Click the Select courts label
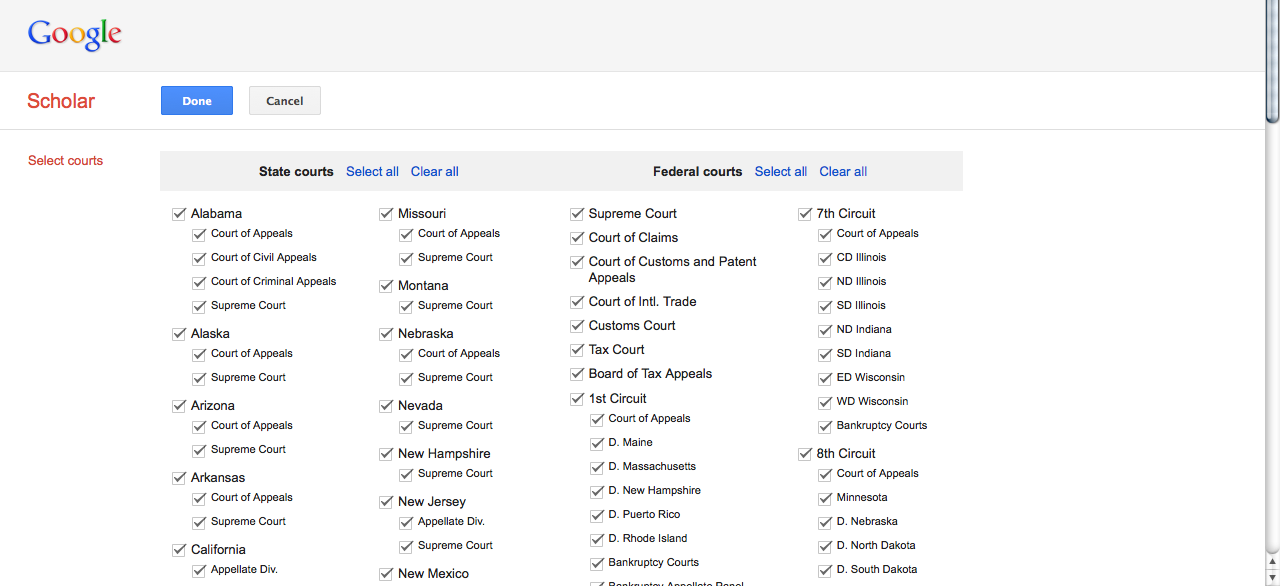The width and height of the screenshot is (1280, 586). tap(65, 160)
